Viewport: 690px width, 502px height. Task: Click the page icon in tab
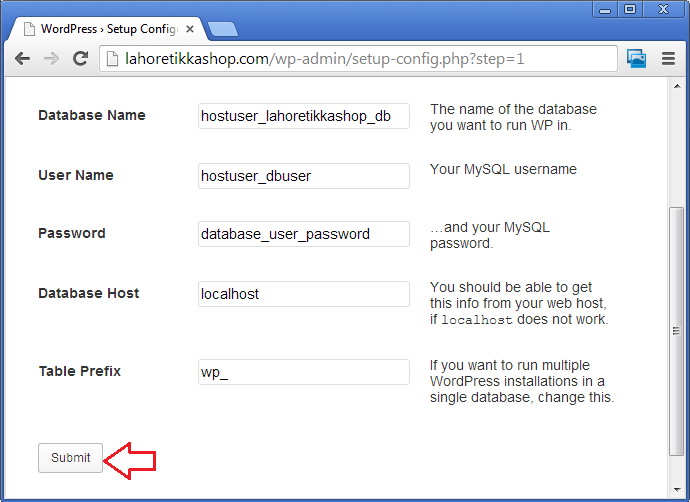(29, 29)
